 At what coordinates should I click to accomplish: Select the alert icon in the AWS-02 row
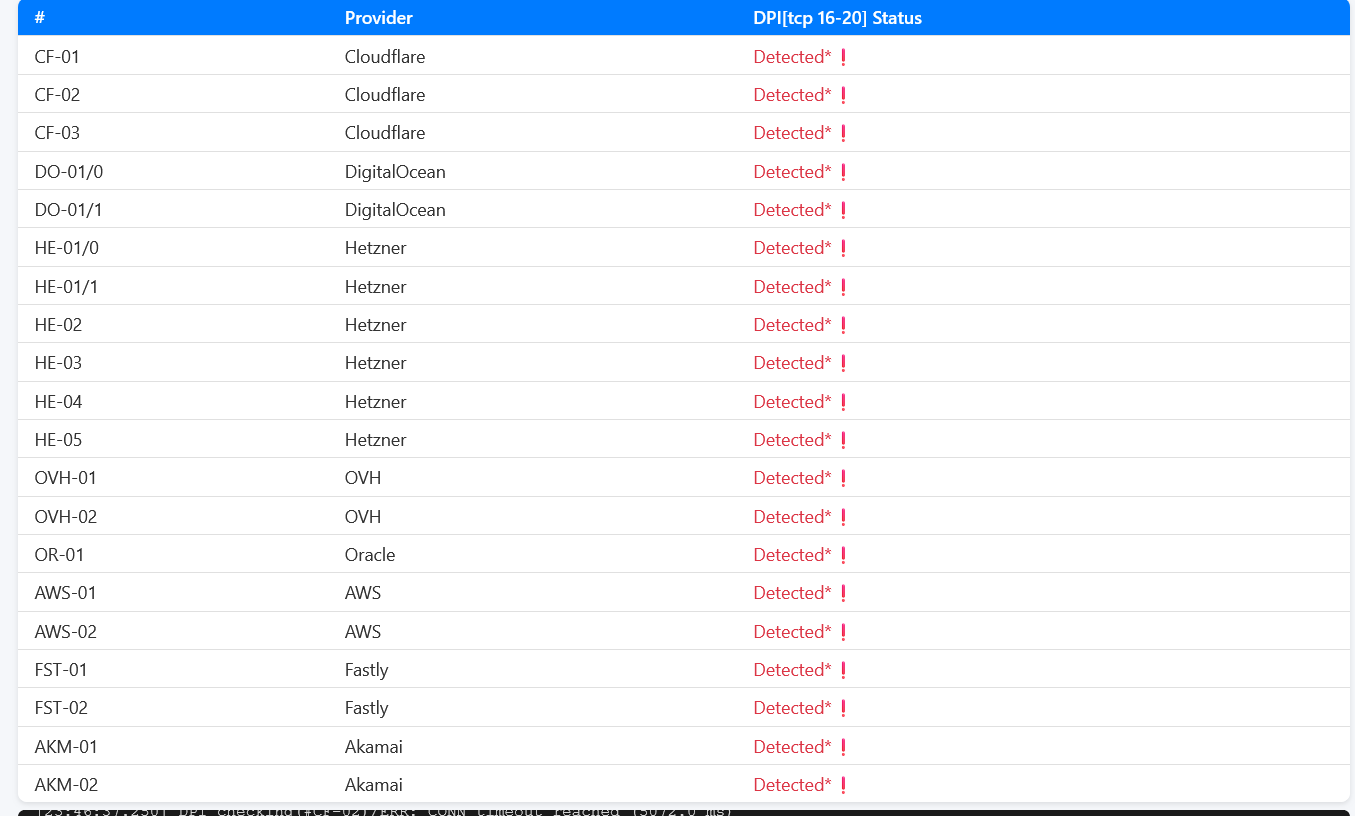coord(843,632)
